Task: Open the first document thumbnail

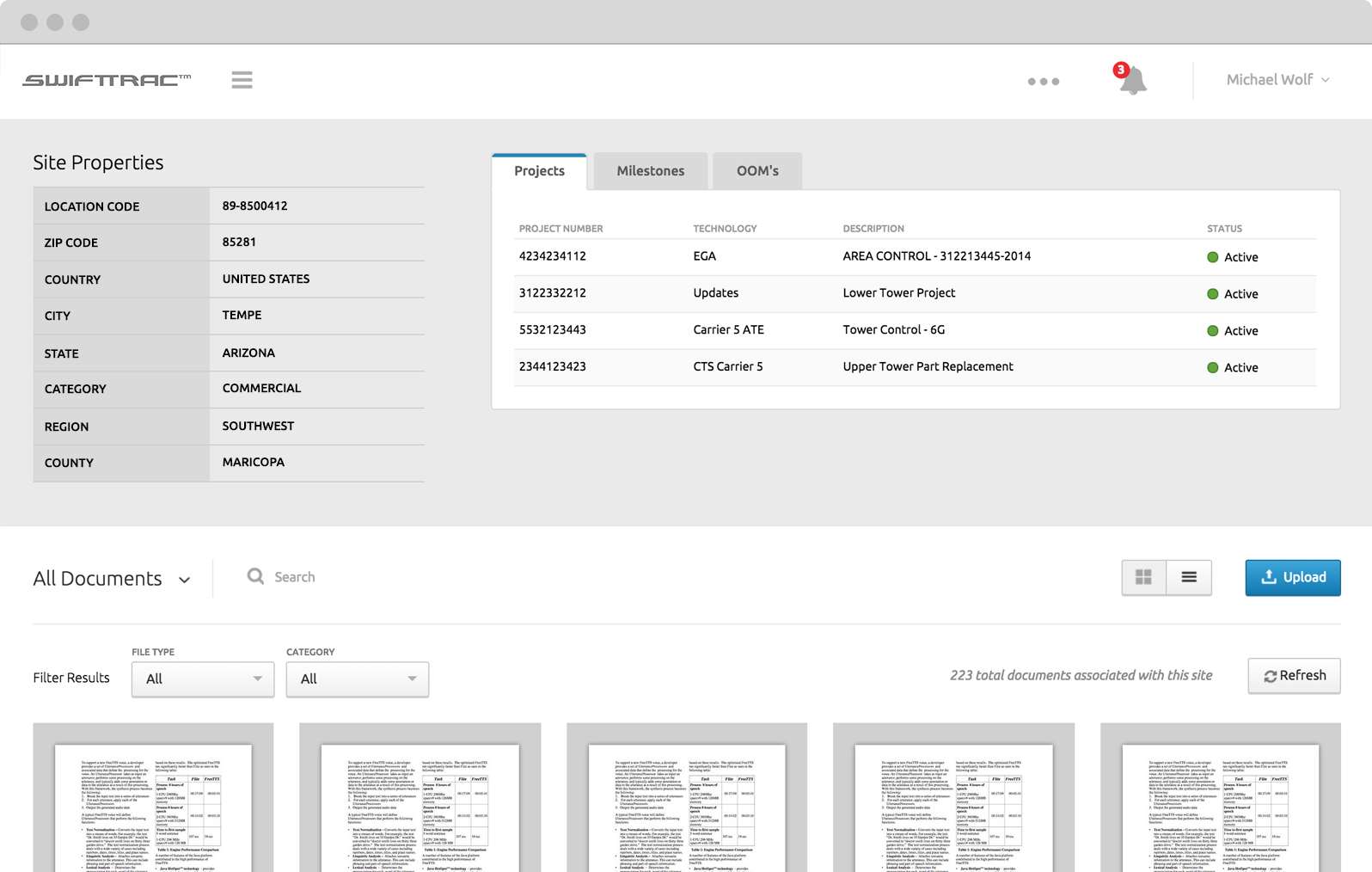Action: pyautogui.click(x=153, y=797)
